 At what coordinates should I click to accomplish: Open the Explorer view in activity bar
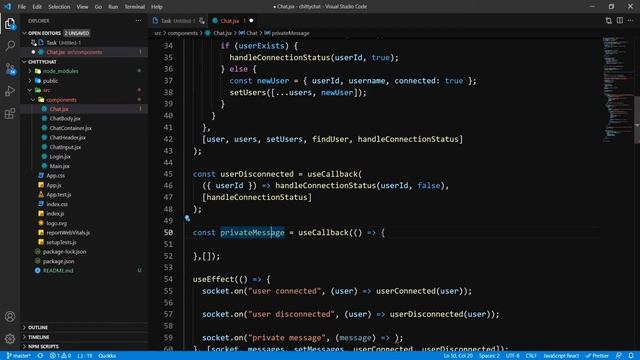pos(10,24)
